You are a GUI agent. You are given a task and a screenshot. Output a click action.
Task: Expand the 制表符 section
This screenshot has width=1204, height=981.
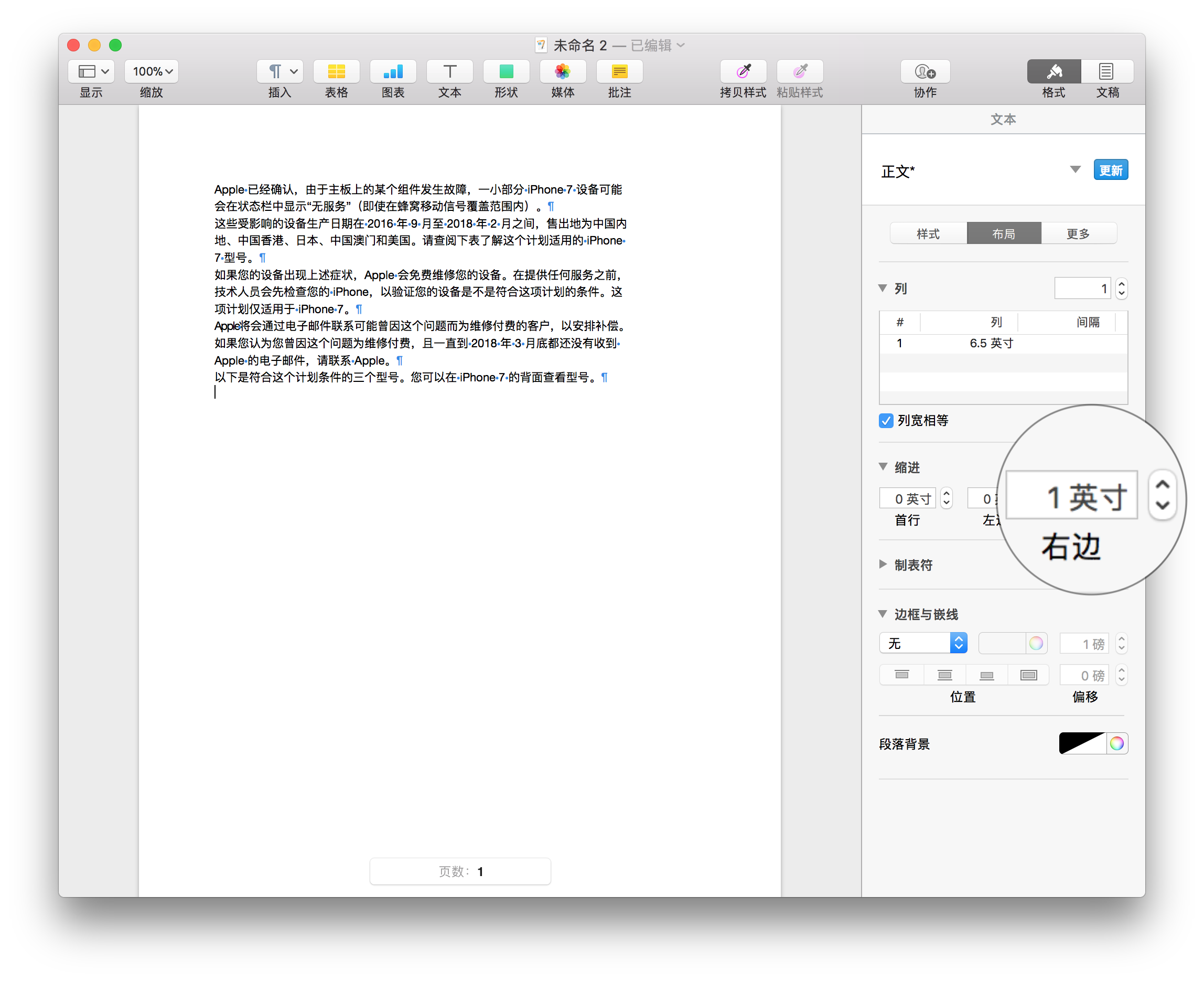(x=883, y=564)
